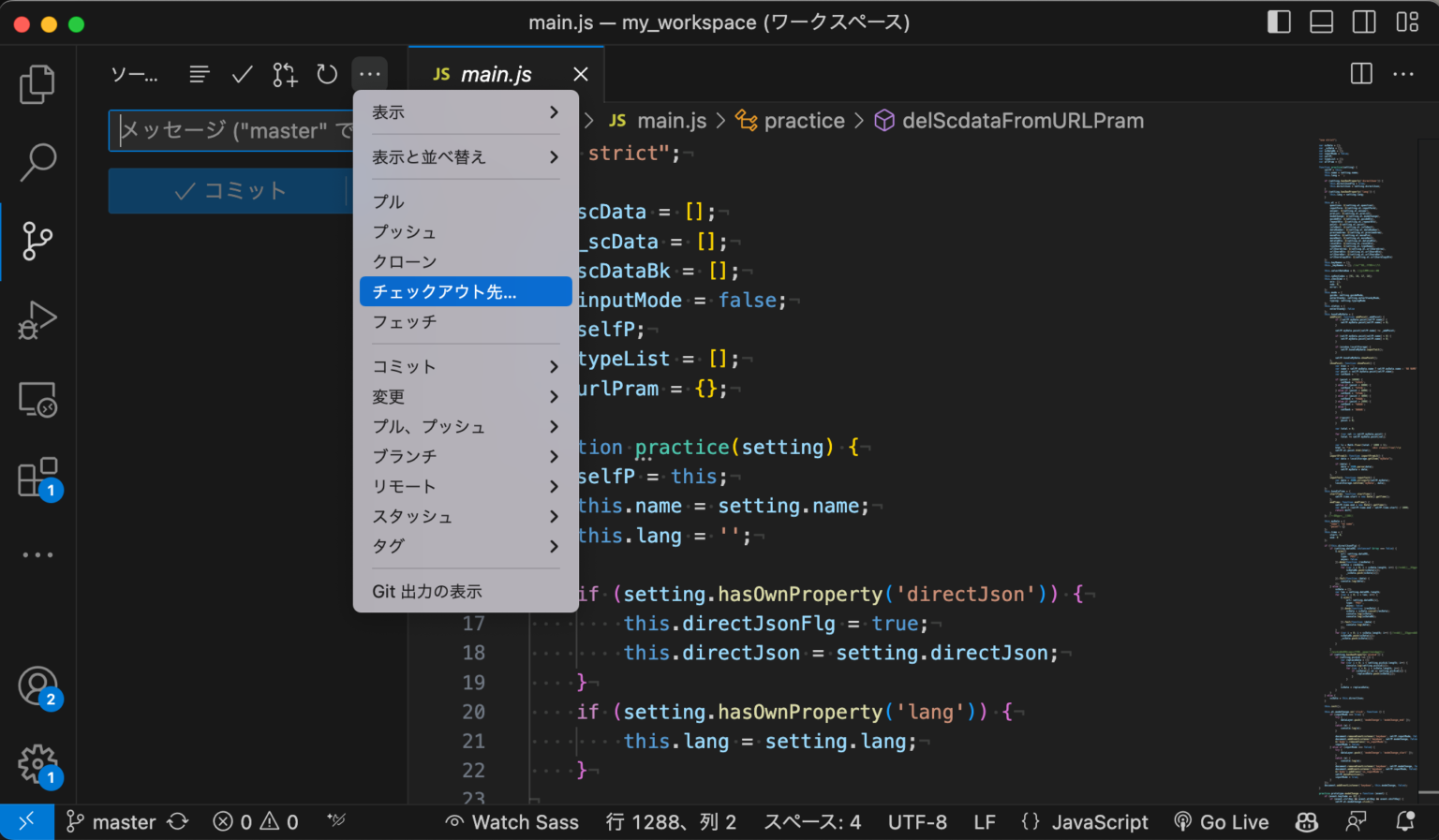The image size is (1439, 840).
Task: Select the Run and Debug icon
Action: [37, 319]
